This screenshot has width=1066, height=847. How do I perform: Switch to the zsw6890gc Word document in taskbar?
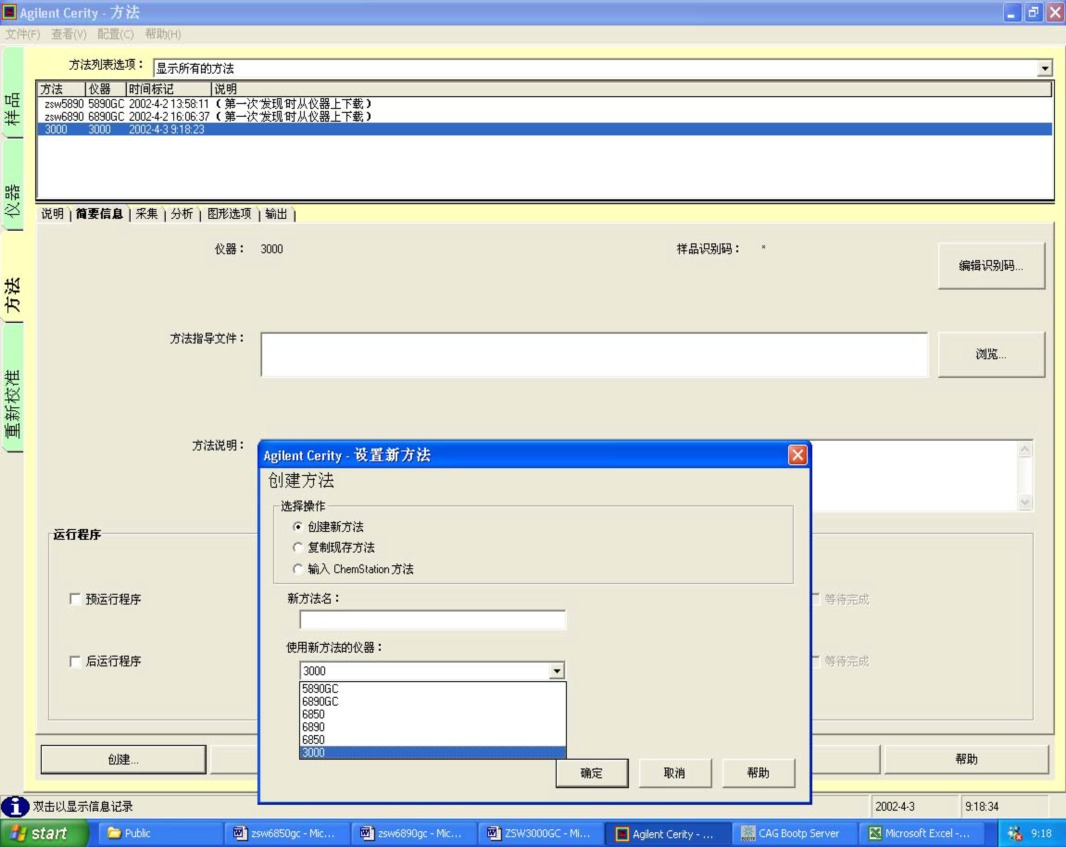point(411,833)
